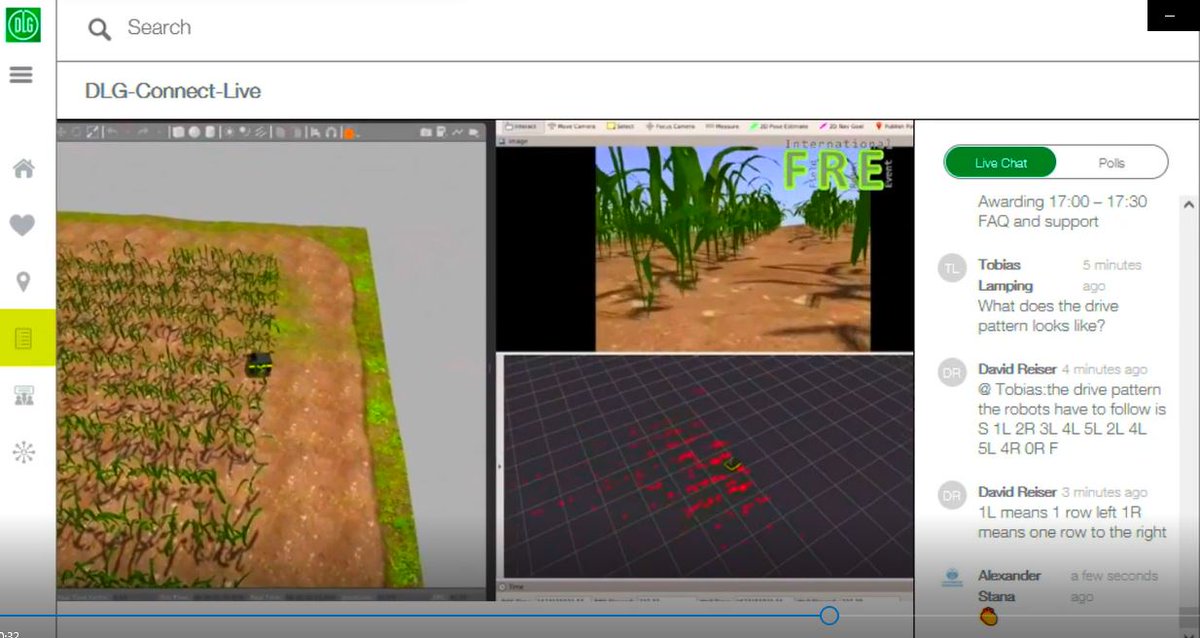Screen dimensions: 1200x638
Task: Add a spot light in Gazebo
Action: 244,132
